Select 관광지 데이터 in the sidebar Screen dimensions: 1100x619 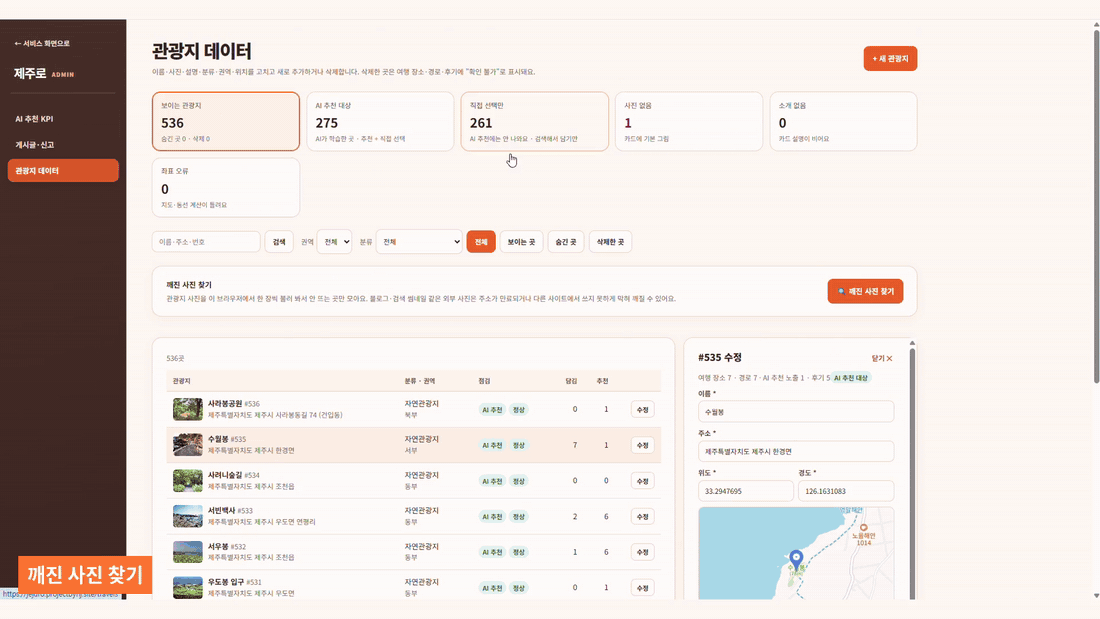(x=63, y=171)
